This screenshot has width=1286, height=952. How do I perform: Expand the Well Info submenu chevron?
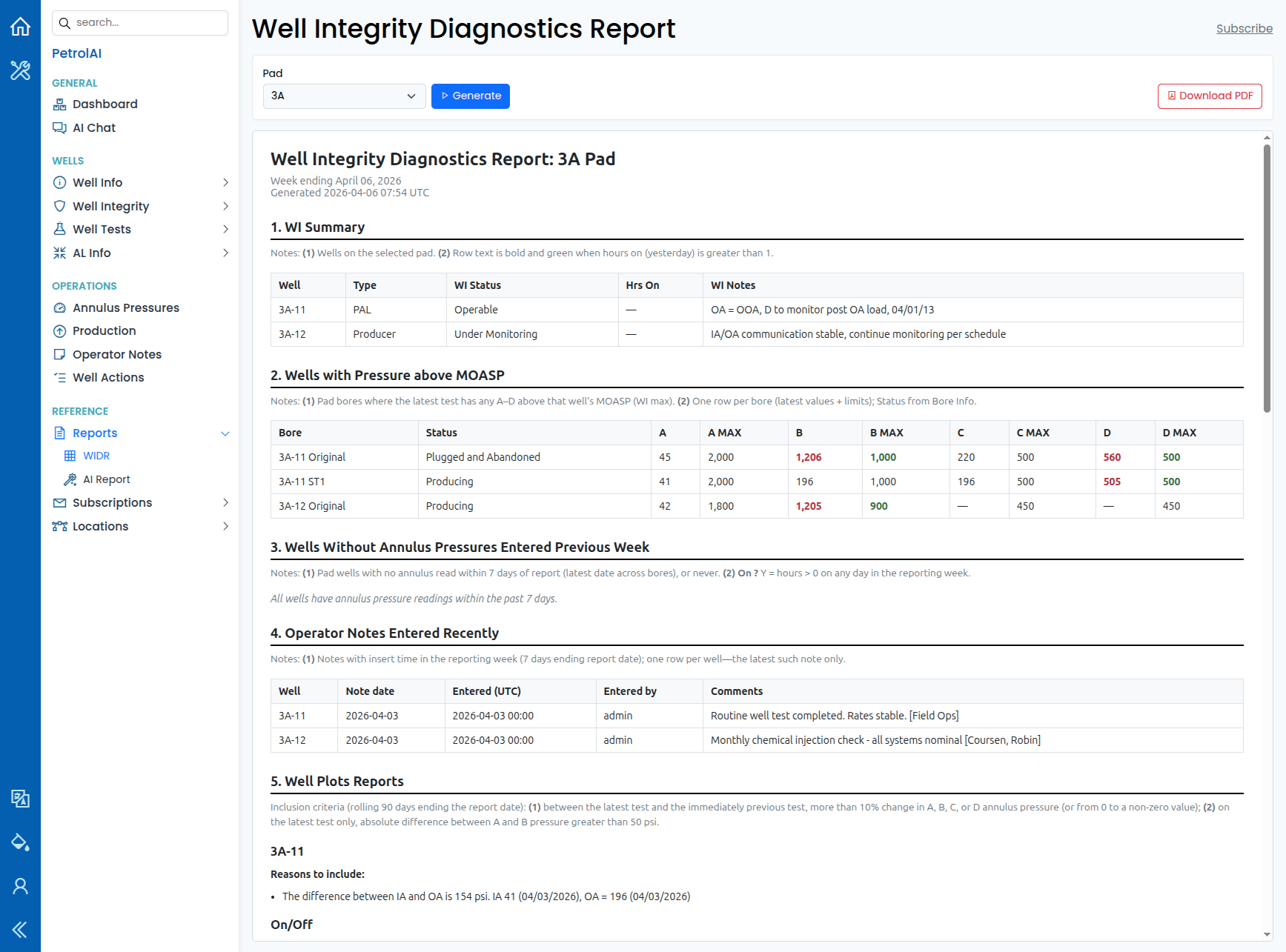[225, 183]
